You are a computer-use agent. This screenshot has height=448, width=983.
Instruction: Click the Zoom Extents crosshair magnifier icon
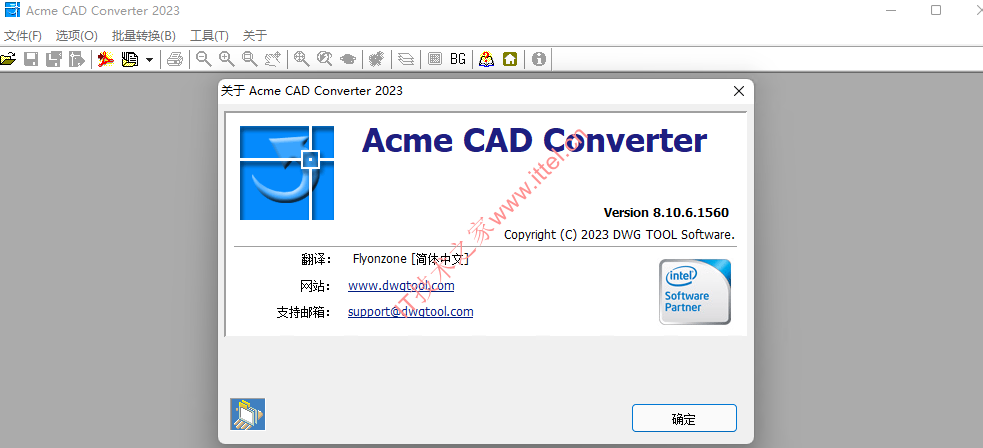point(302,60)
